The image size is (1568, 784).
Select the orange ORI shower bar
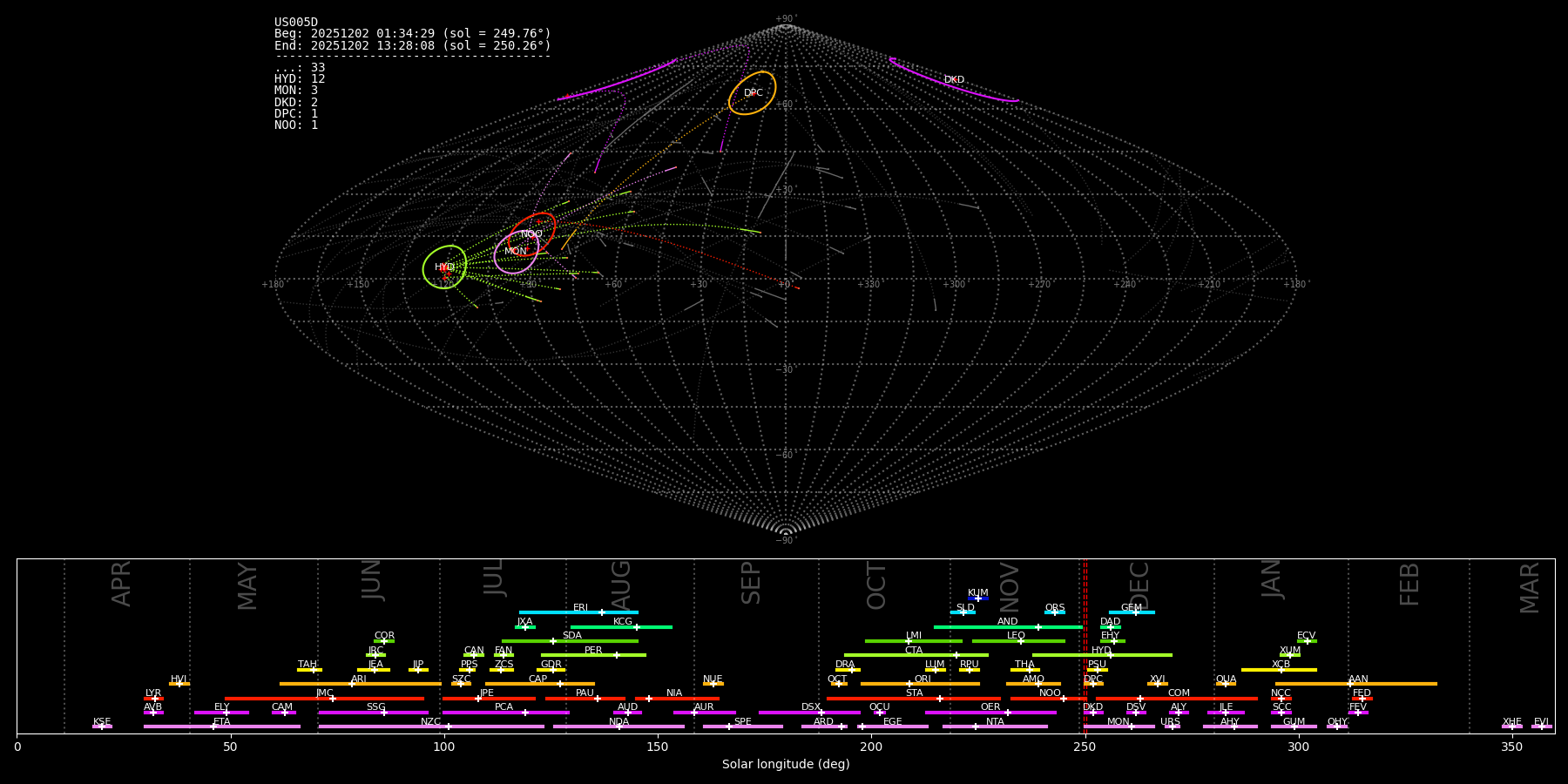coord(920,684)
